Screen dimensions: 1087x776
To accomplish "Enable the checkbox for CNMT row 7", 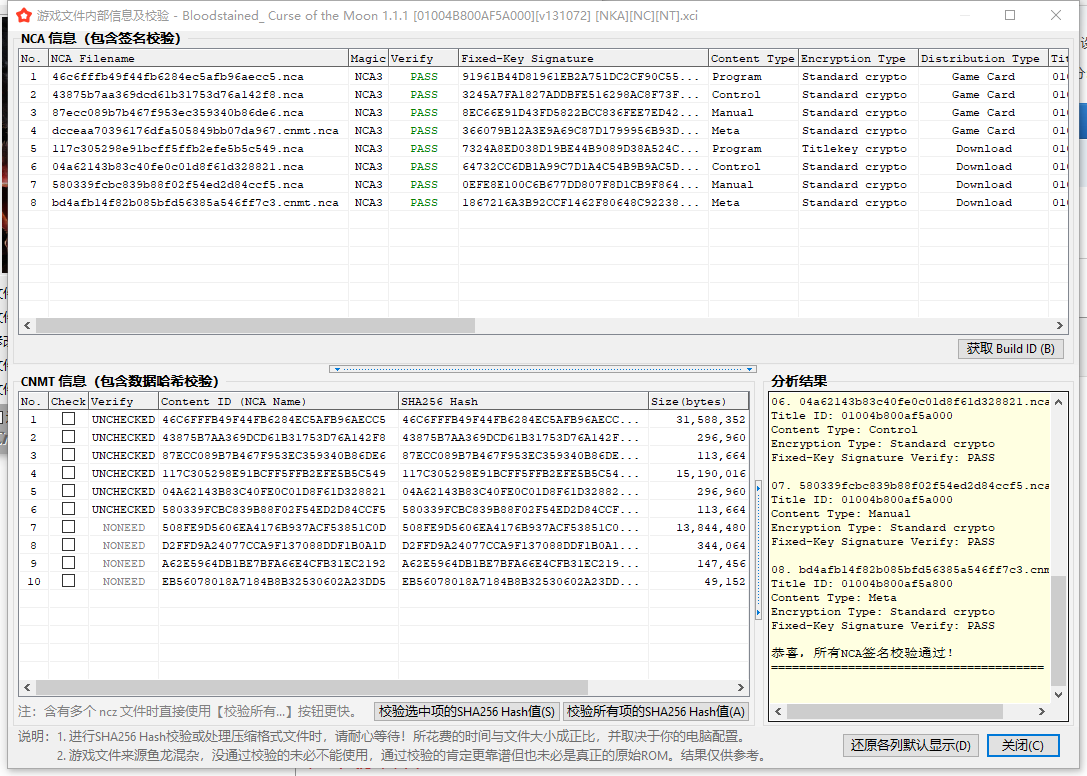I will click(68, 528).
